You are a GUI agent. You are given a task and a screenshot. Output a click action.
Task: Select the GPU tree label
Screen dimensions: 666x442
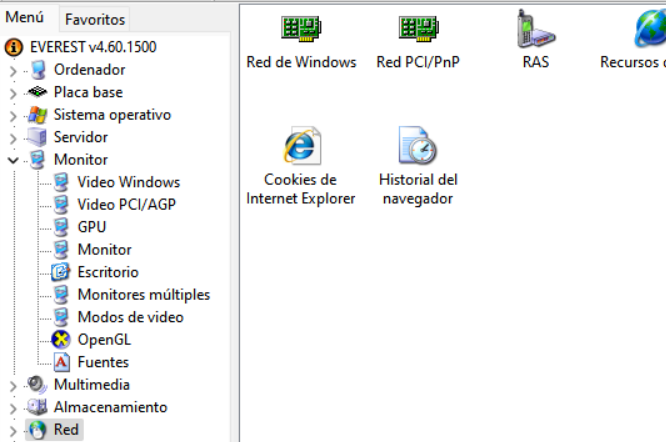point(92,227)
